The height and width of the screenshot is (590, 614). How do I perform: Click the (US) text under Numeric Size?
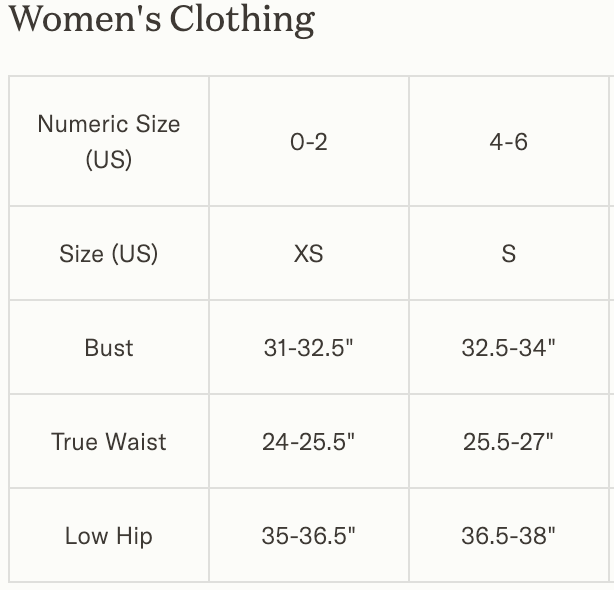109,159
